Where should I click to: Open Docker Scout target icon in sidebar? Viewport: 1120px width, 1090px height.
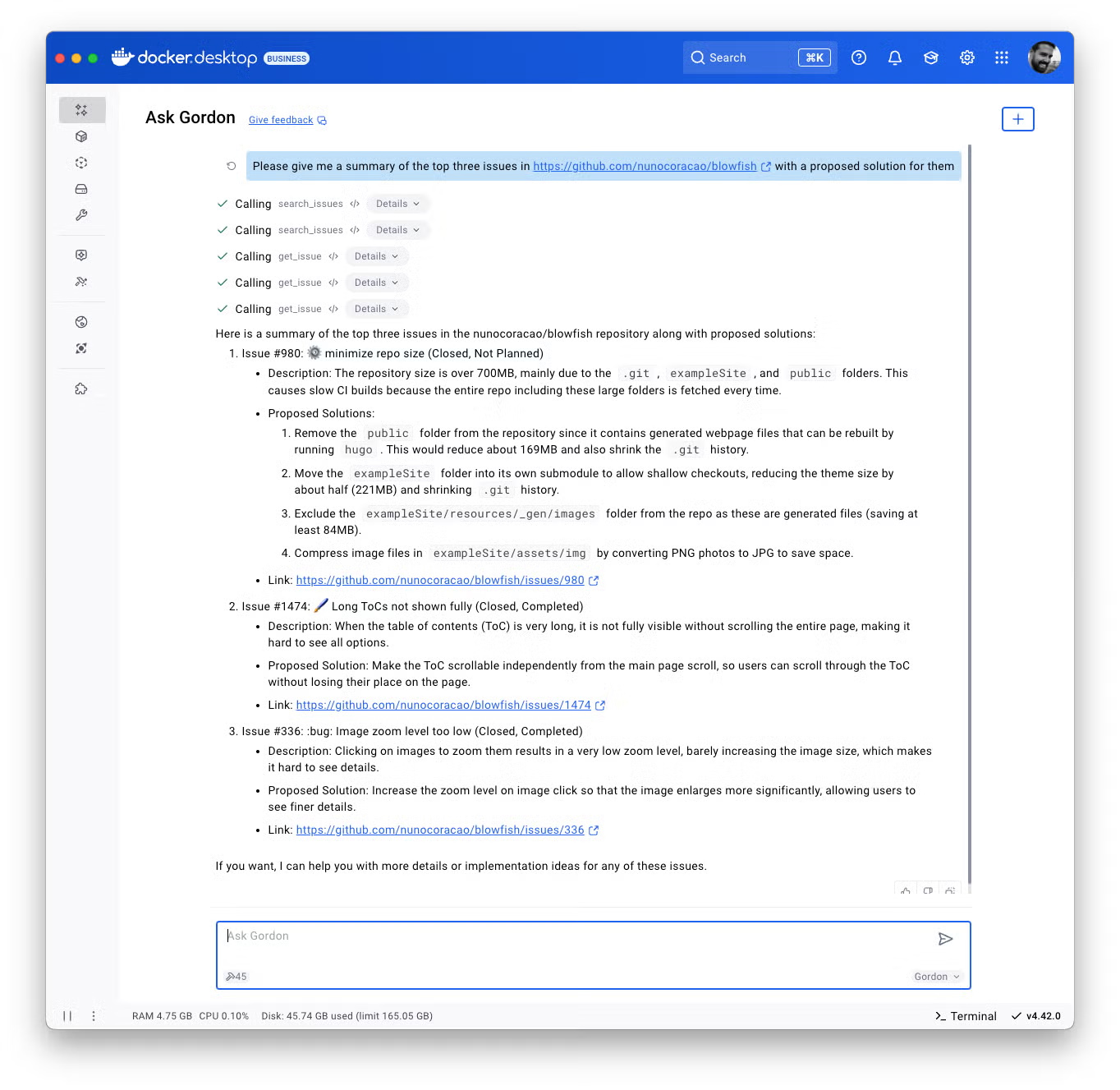pos(81,348)
